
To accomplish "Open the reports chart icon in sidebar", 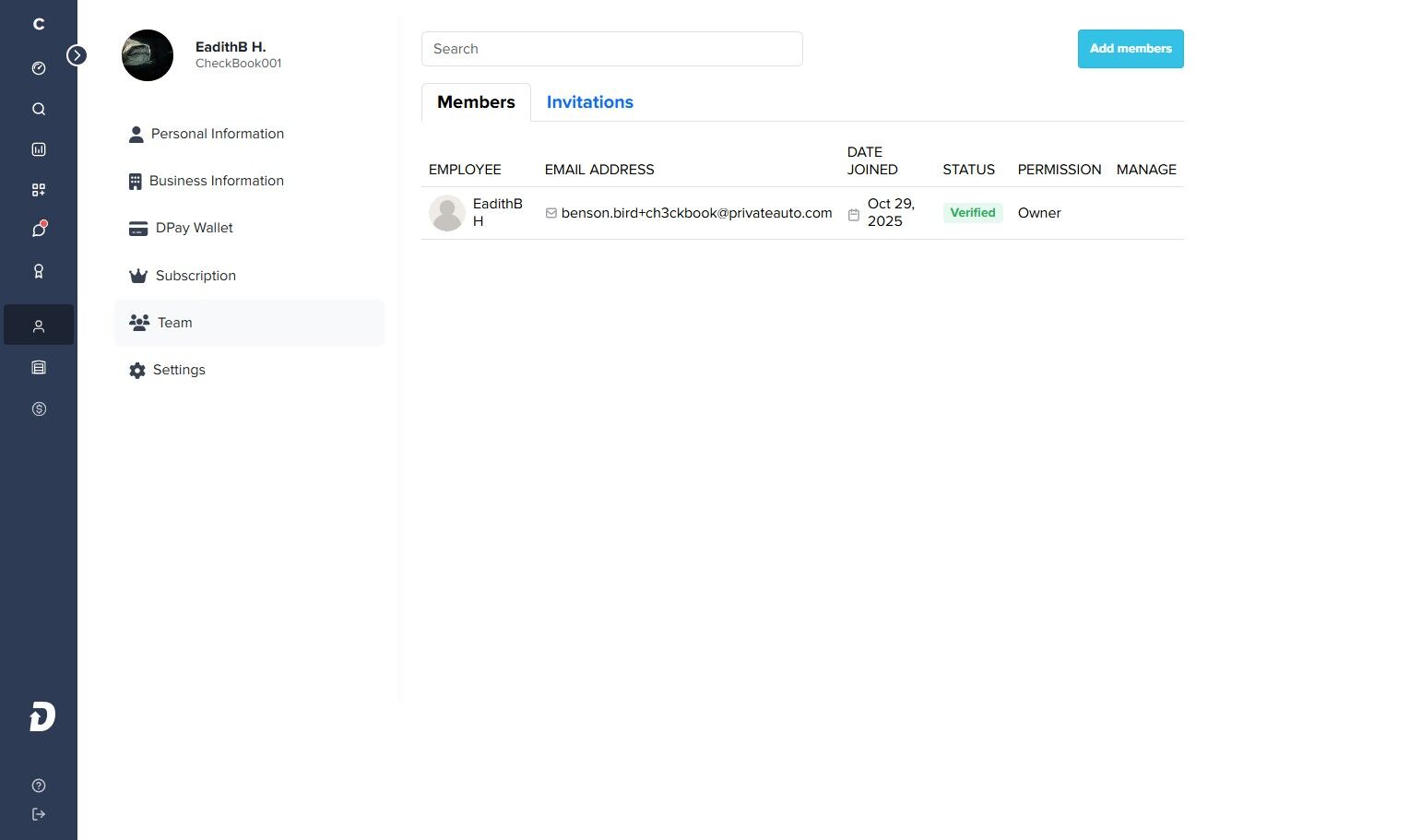I will point(38,148).
